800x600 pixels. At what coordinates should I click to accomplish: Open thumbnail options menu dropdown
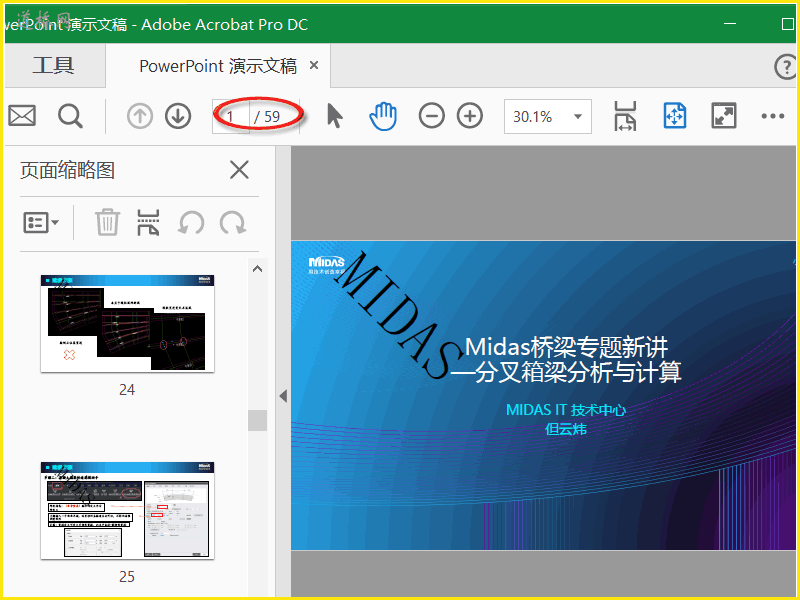41,223
